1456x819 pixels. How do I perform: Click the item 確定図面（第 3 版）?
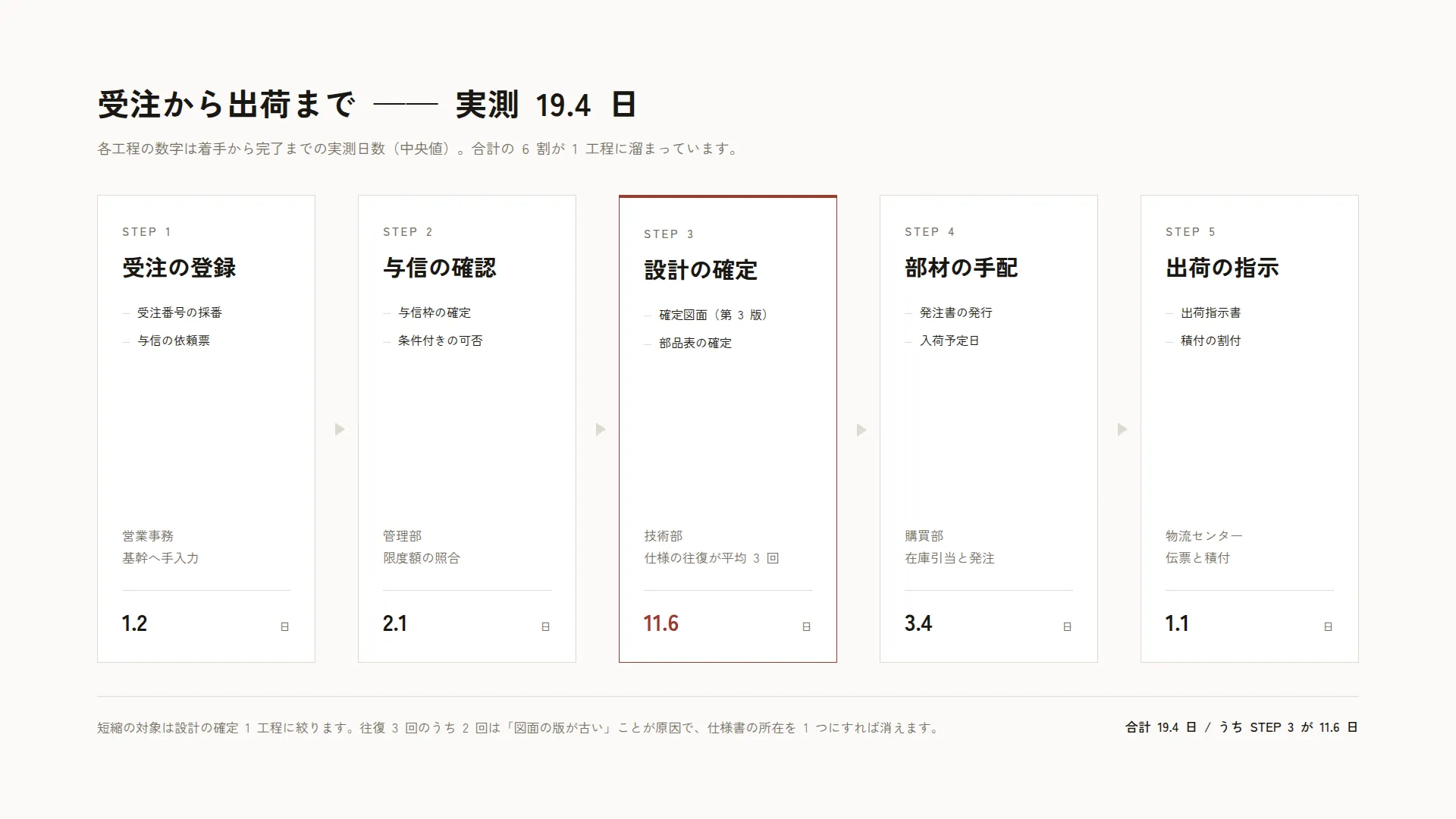[714, 315]
